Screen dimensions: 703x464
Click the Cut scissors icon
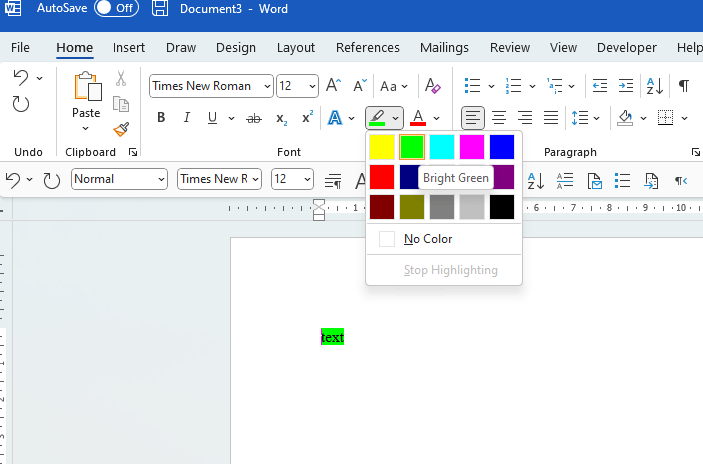pos(121,78)
